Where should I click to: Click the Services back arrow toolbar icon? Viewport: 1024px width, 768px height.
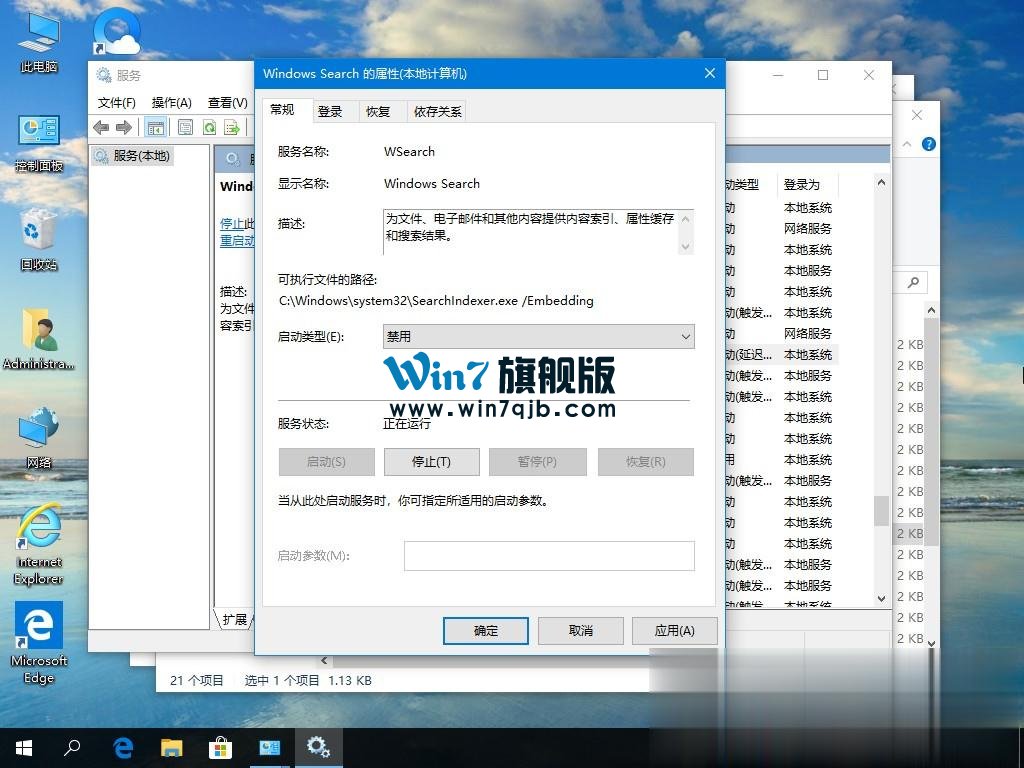[x=101, y=127]
